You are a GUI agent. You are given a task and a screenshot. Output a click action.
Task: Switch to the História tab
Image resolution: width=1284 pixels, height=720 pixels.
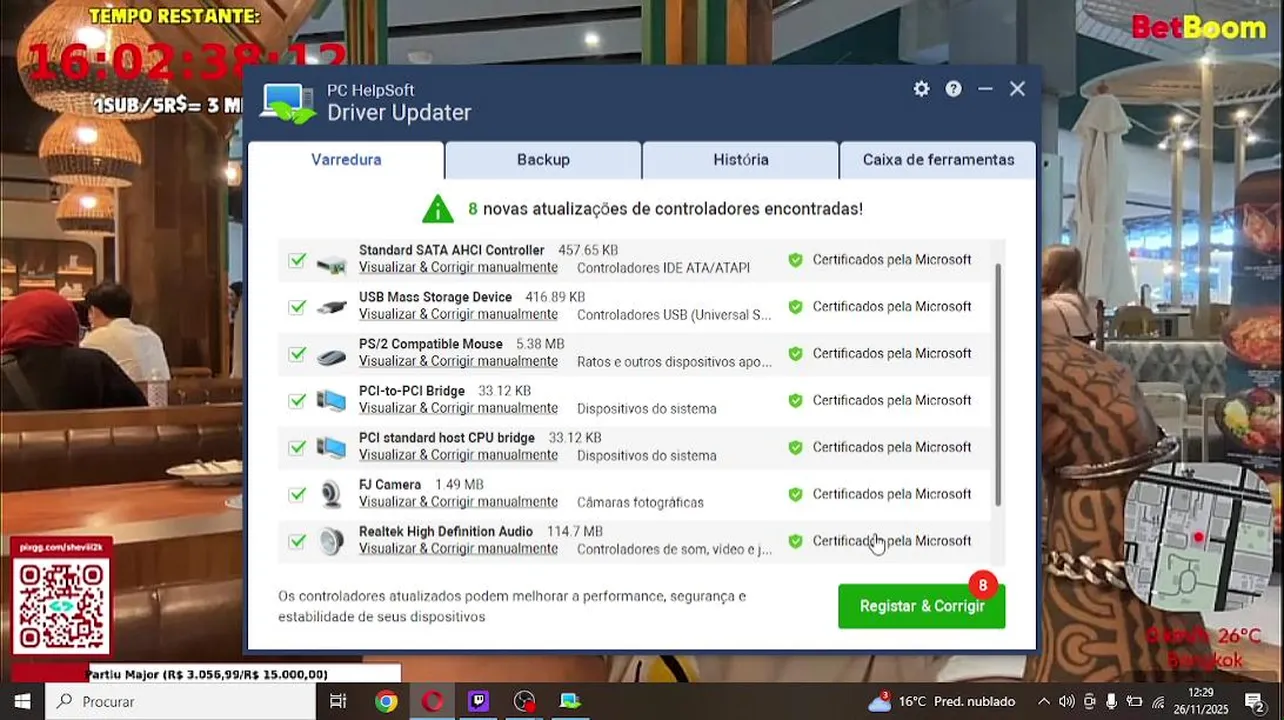tap(740, 159)
